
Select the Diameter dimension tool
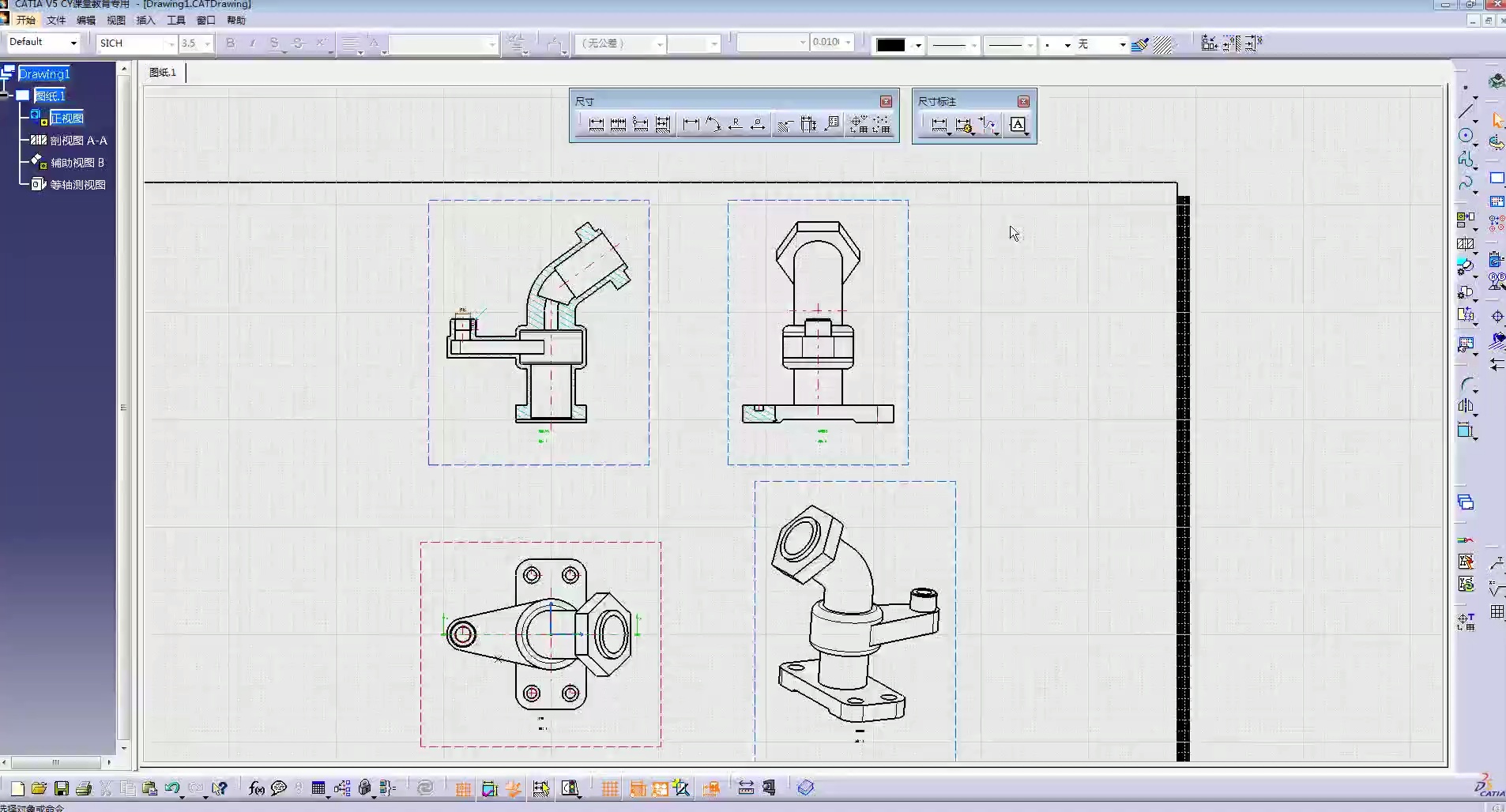pos(758,125)
